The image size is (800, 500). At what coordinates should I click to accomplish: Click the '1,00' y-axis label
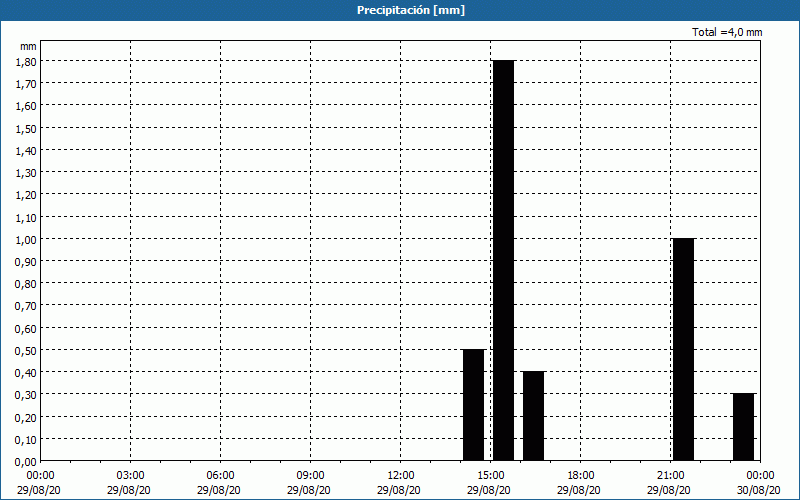tap(26, 239)
